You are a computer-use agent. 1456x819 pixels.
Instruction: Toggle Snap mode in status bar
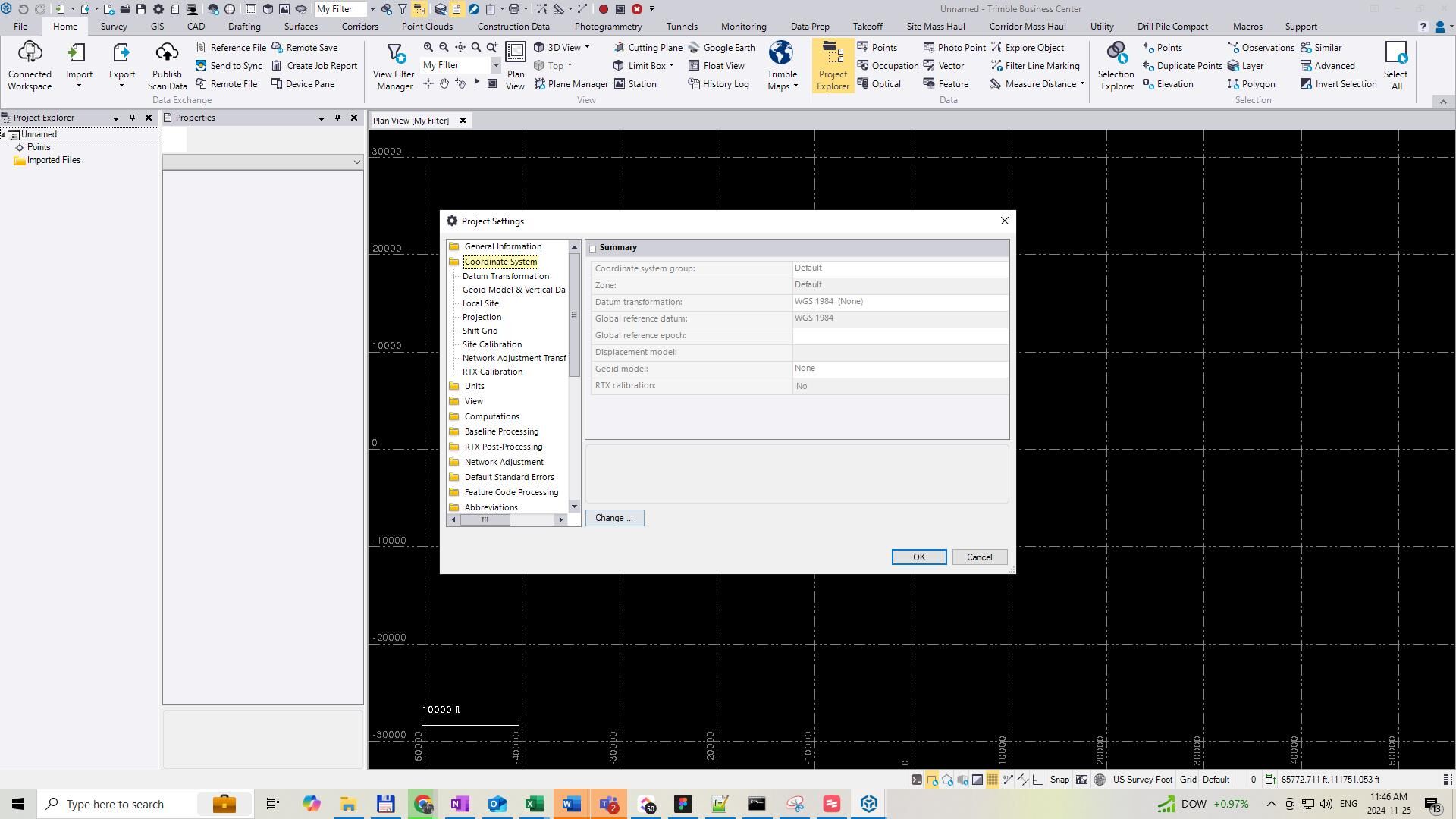pyautogui.click(x=1059, y=780)
